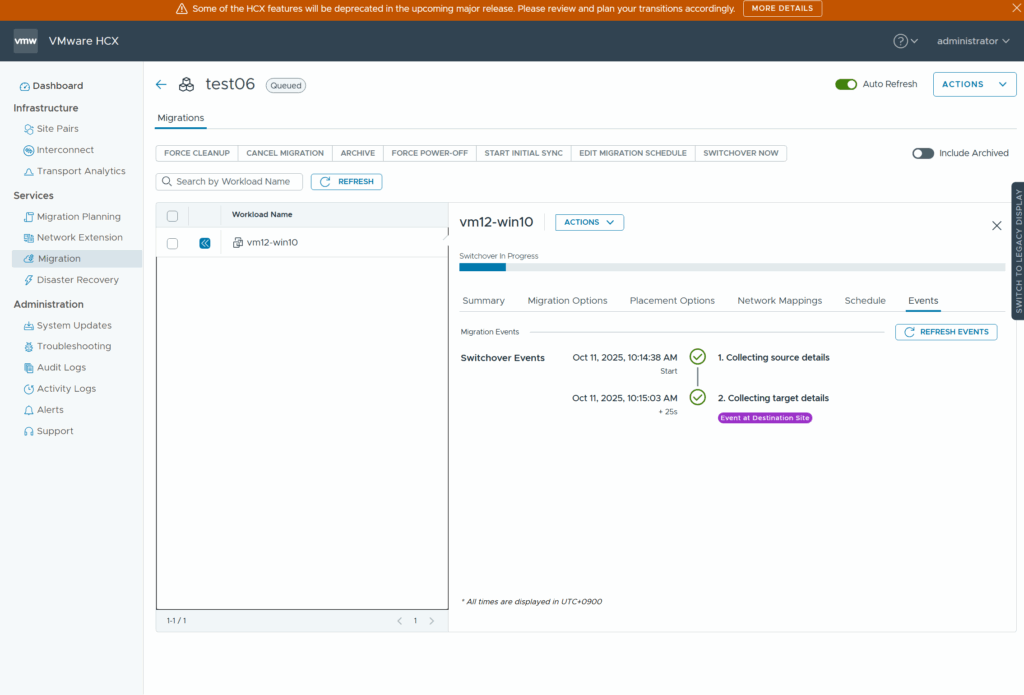
Task: Expand the vm12-win10 ACTIONS dropdown
Action: pos(589,222)
